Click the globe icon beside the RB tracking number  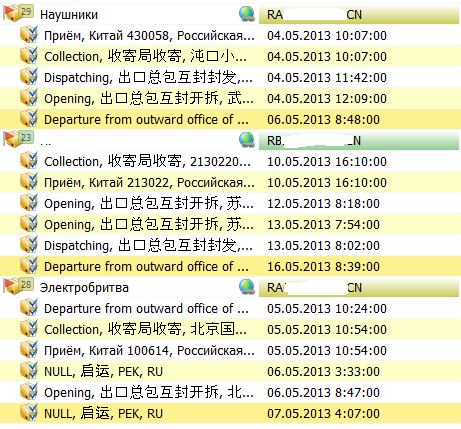tap(247, 140)
